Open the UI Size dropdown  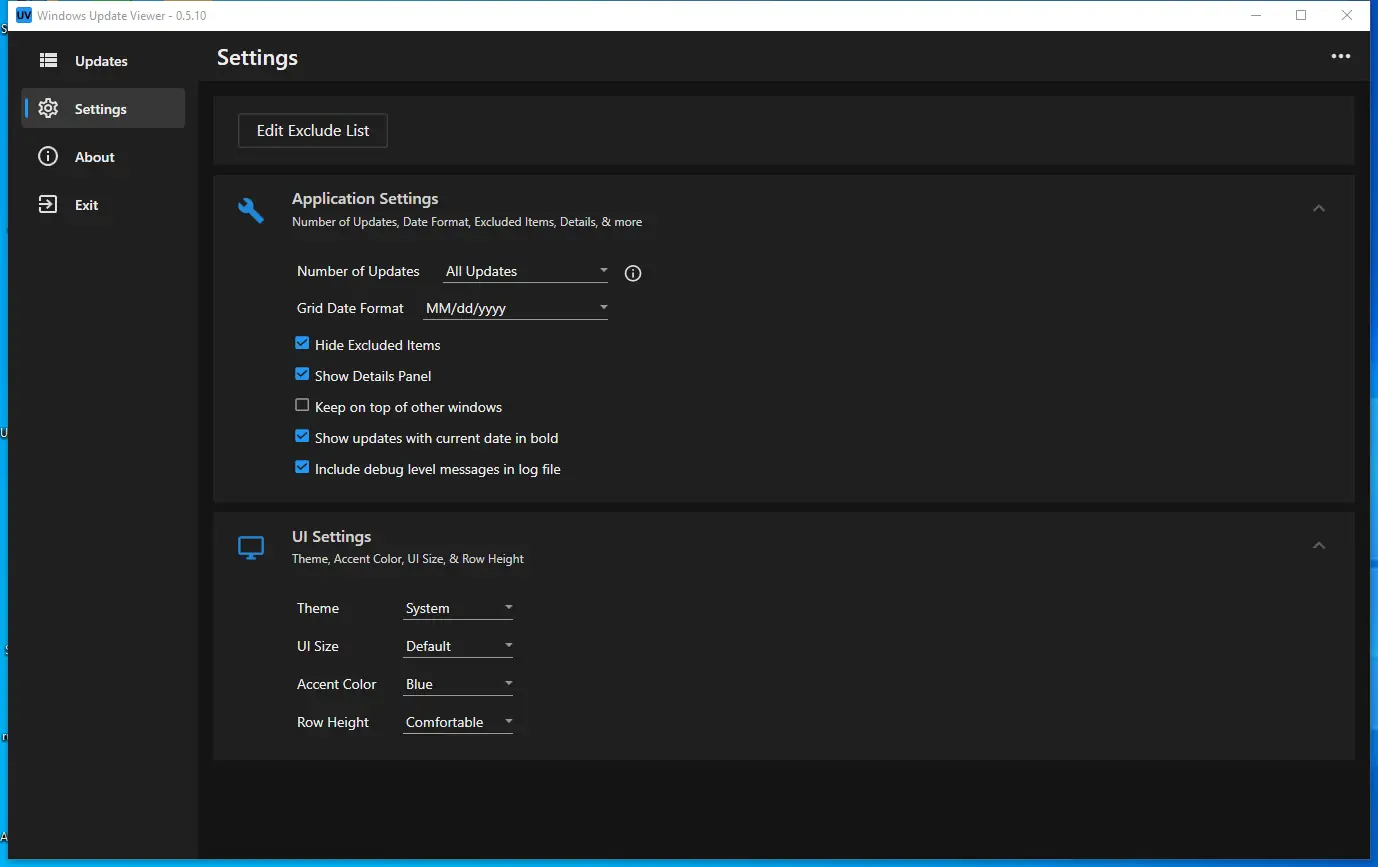tap(458, 647)
